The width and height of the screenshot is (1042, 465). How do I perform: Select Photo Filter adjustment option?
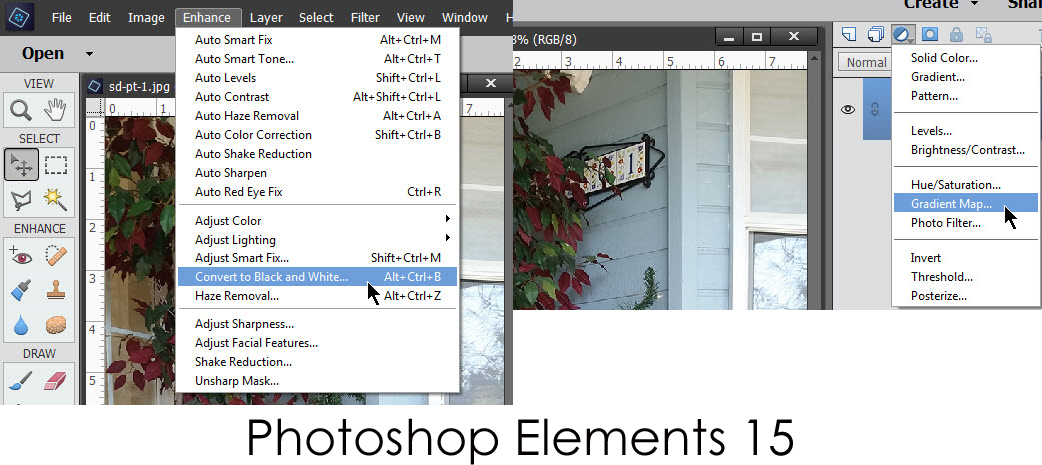(966, 223)
